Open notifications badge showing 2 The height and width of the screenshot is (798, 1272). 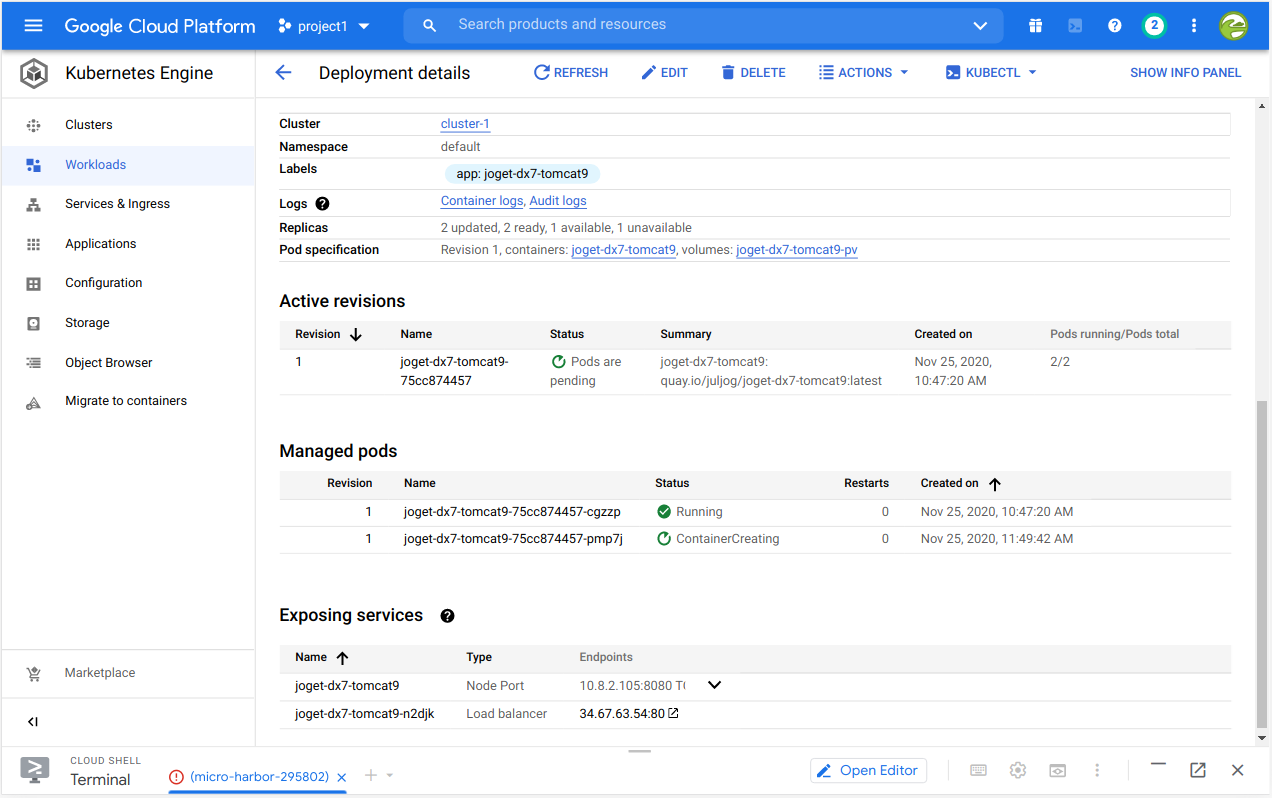1154,26
